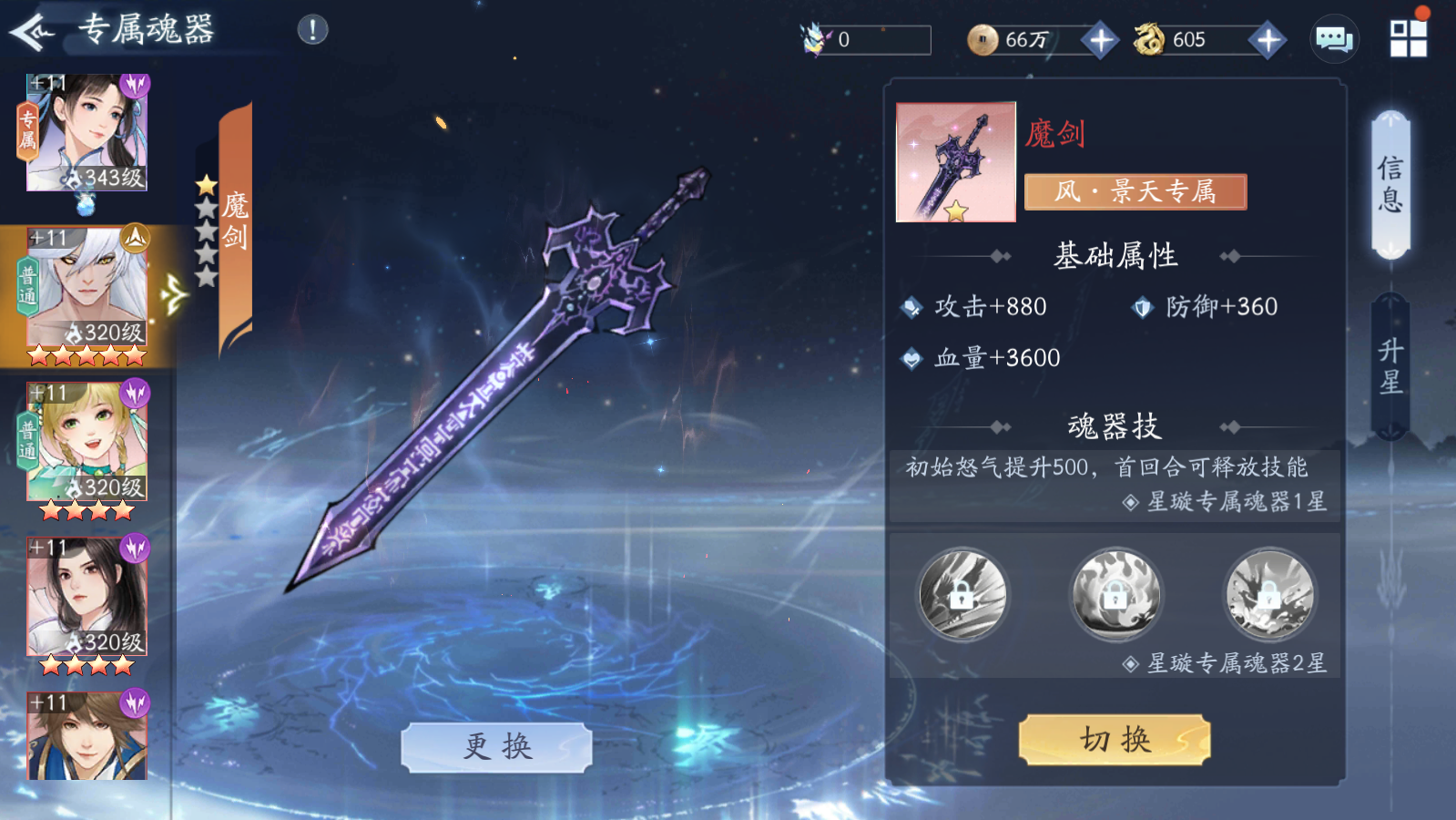The height and width of the screenshot is (820, 1456).
Task: Tap the middle locked flame skill icon
Action: coord(1115,595)
